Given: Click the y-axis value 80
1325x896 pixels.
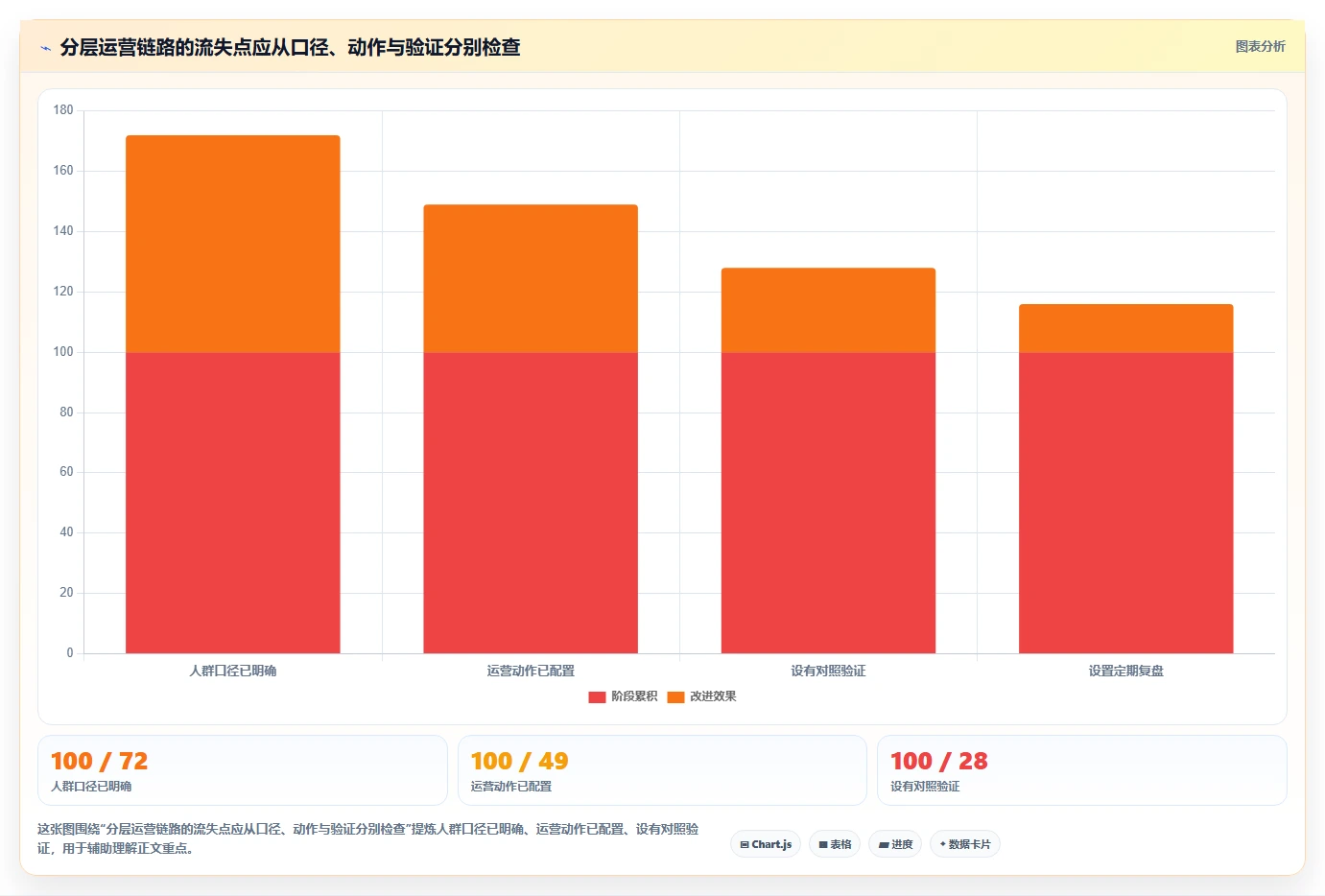Looking at the screenshot, I should (x=66, y=413).
